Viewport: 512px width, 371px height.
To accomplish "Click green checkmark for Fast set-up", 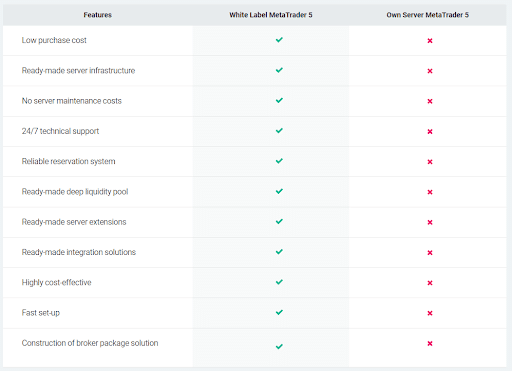I will click(279, 312).
